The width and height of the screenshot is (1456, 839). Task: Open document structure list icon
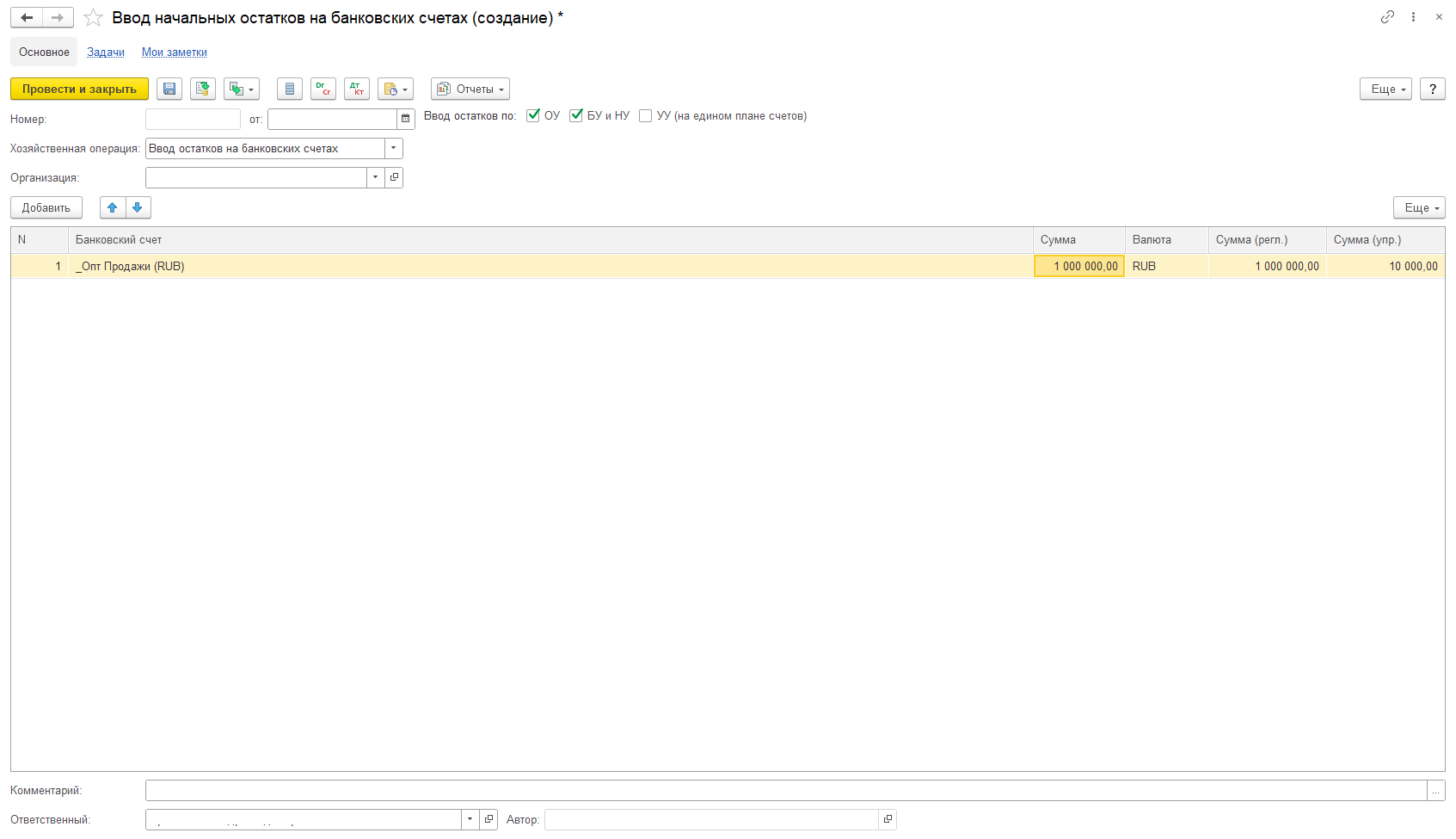click(x=290, y=89)
